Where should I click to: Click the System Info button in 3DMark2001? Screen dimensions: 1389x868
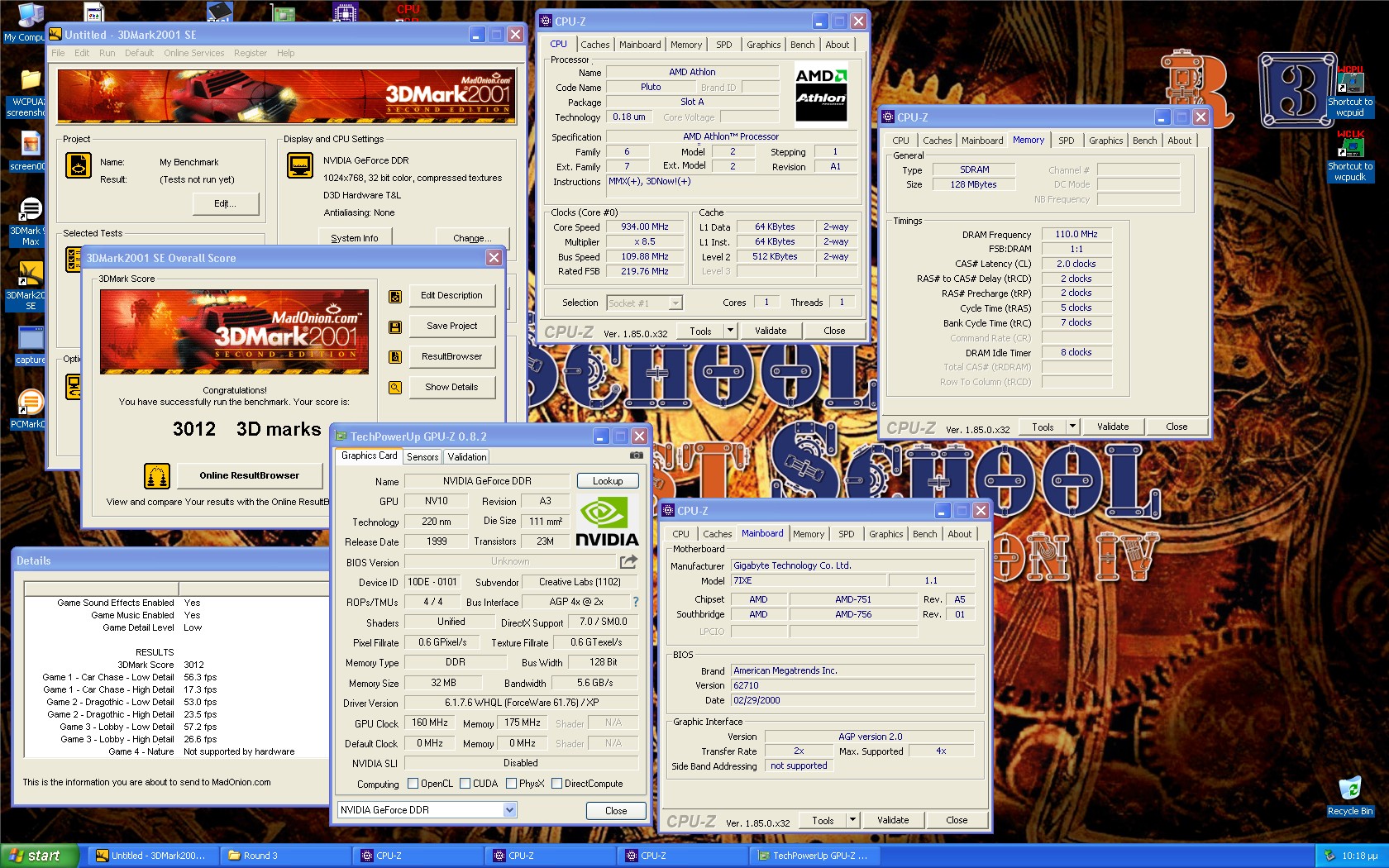tap(355, 238)
